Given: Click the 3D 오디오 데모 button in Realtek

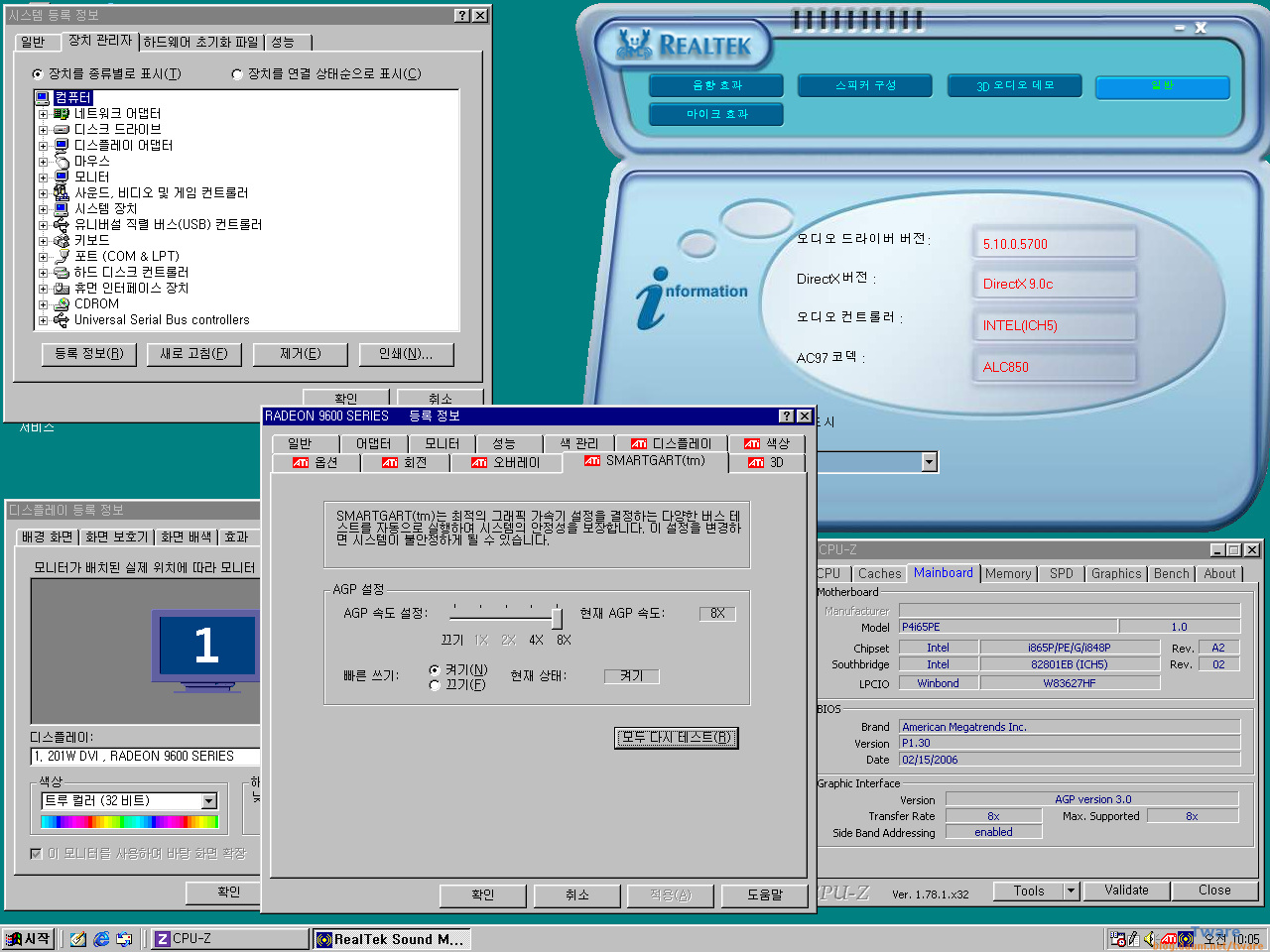Looking at the screenshot, I should (1014, 85).
